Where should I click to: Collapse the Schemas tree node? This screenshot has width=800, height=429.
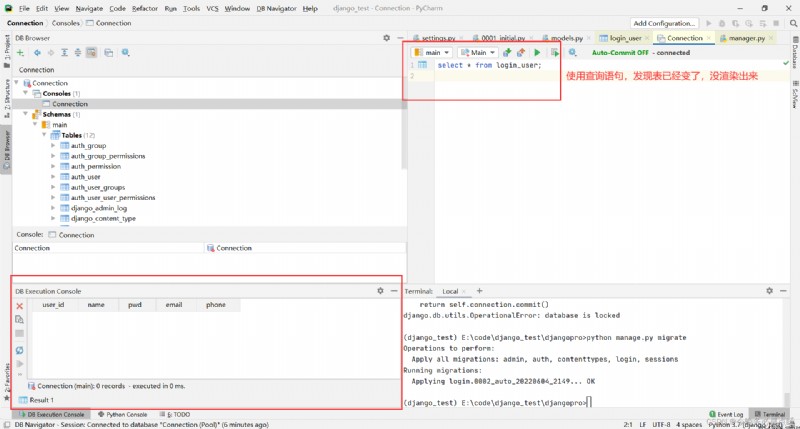coord(26,114)
